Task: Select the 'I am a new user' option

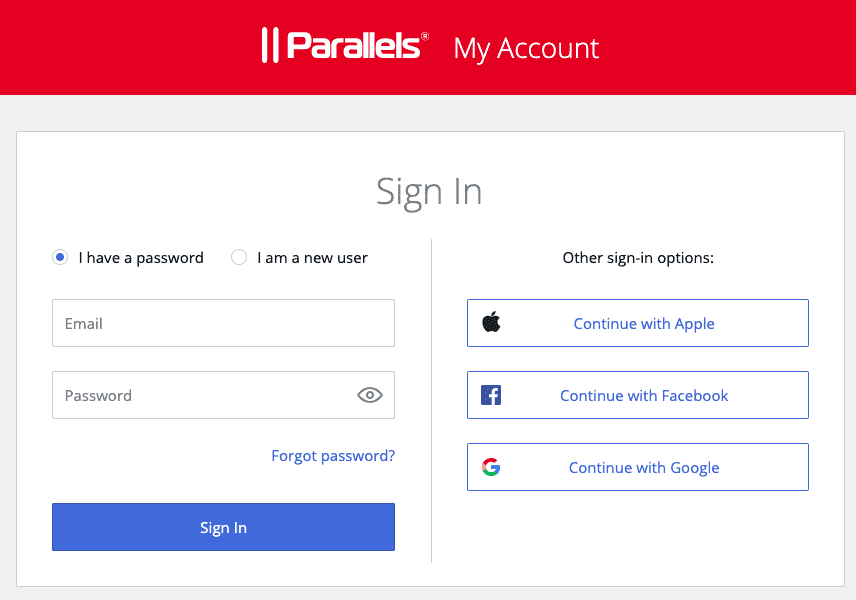Action: [x=239, y=257]
